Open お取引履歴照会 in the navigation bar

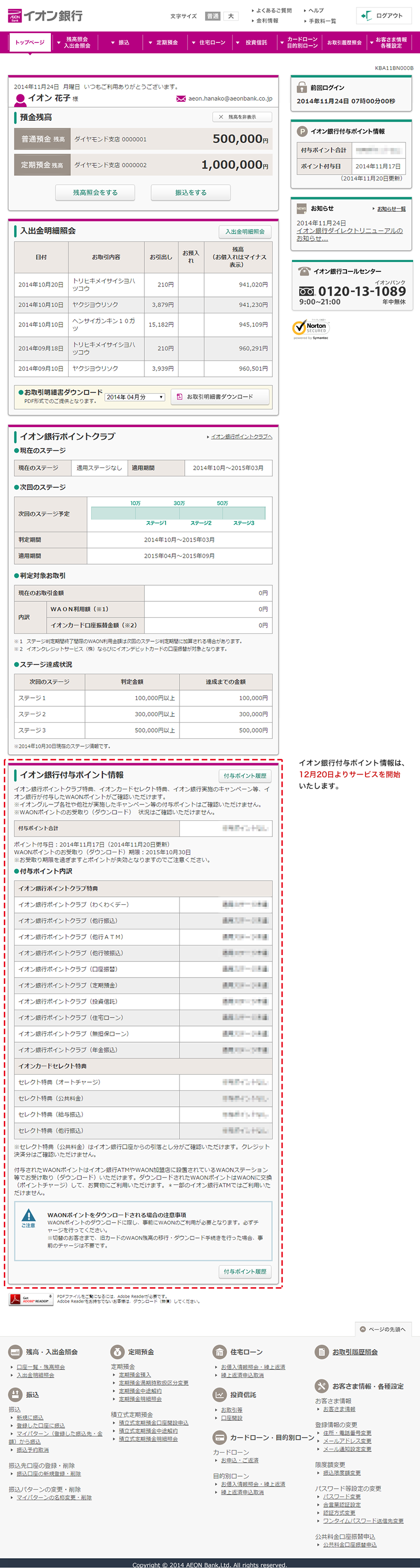344,43
